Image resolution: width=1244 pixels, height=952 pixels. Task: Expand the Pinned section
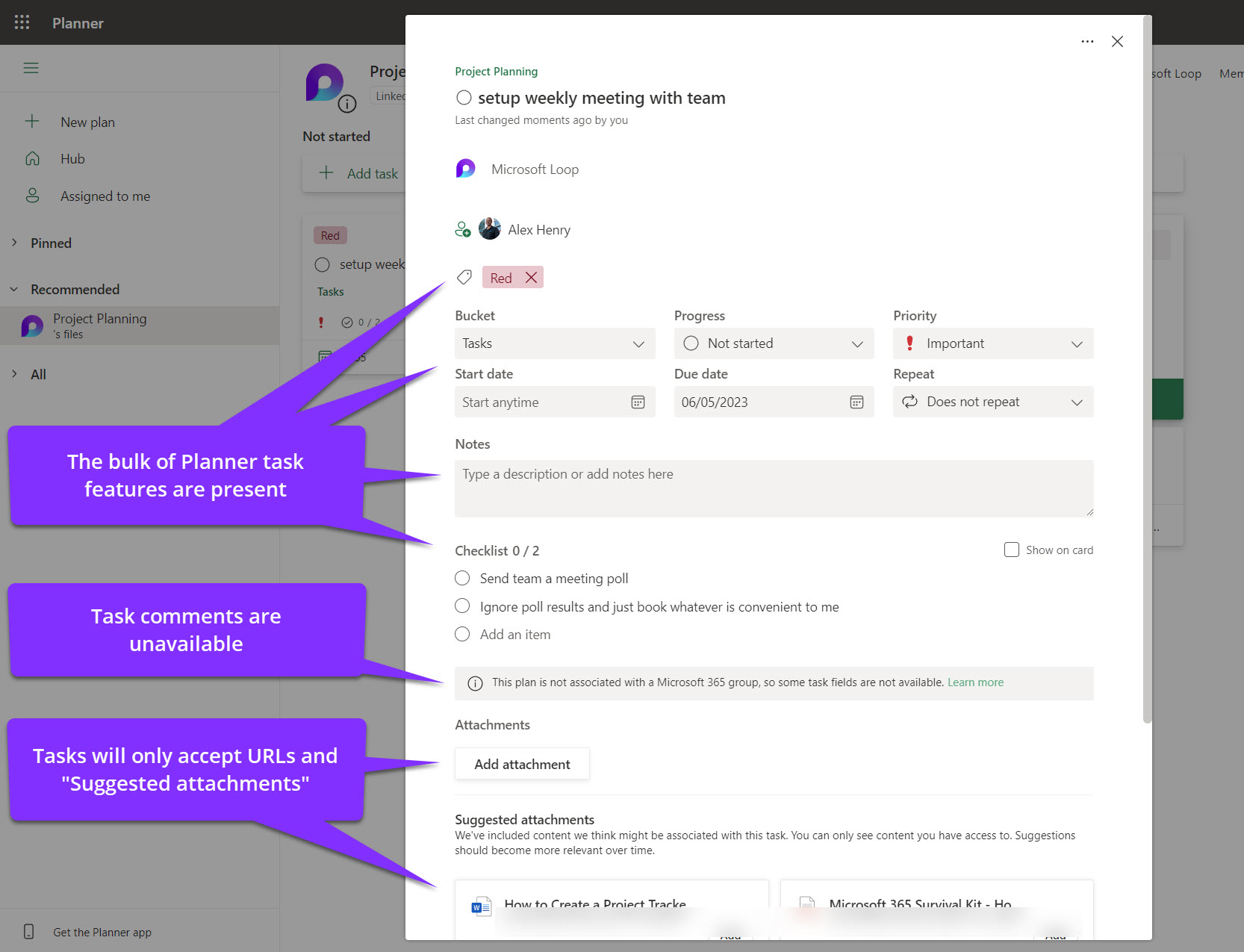point(14,243)
